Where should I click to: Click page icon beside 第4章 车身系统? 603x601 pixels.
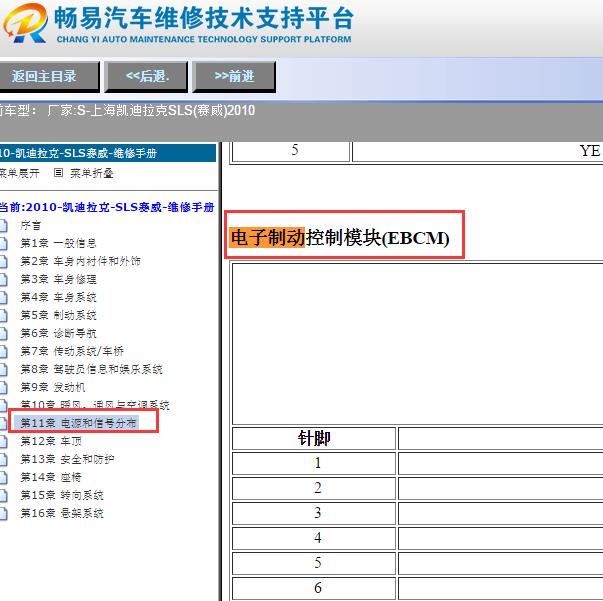(3, 298)
